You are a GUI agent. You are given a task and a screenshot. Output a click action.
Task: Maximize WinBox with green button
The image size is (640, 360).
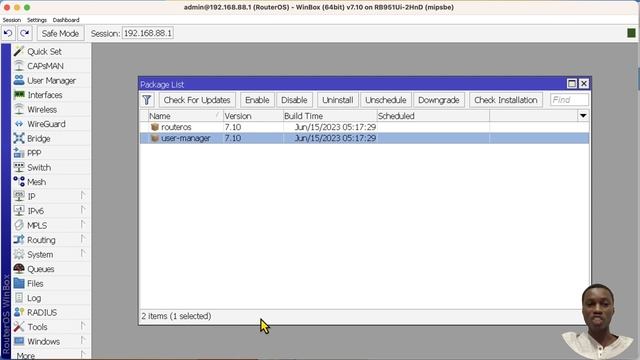coord(27,7)
